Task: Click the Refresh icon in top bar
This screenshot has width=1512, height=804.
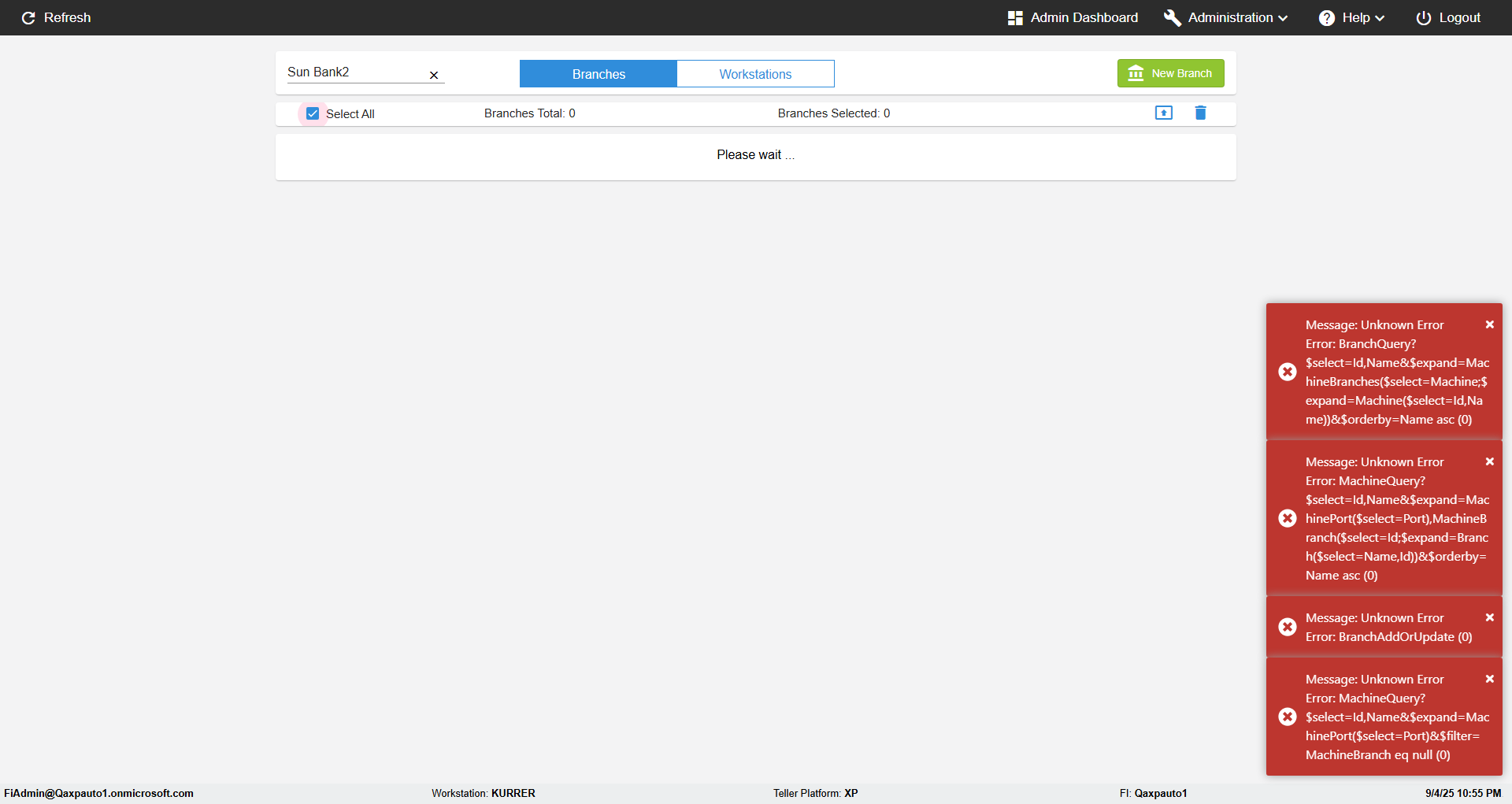Action: [x=28, y=17]
